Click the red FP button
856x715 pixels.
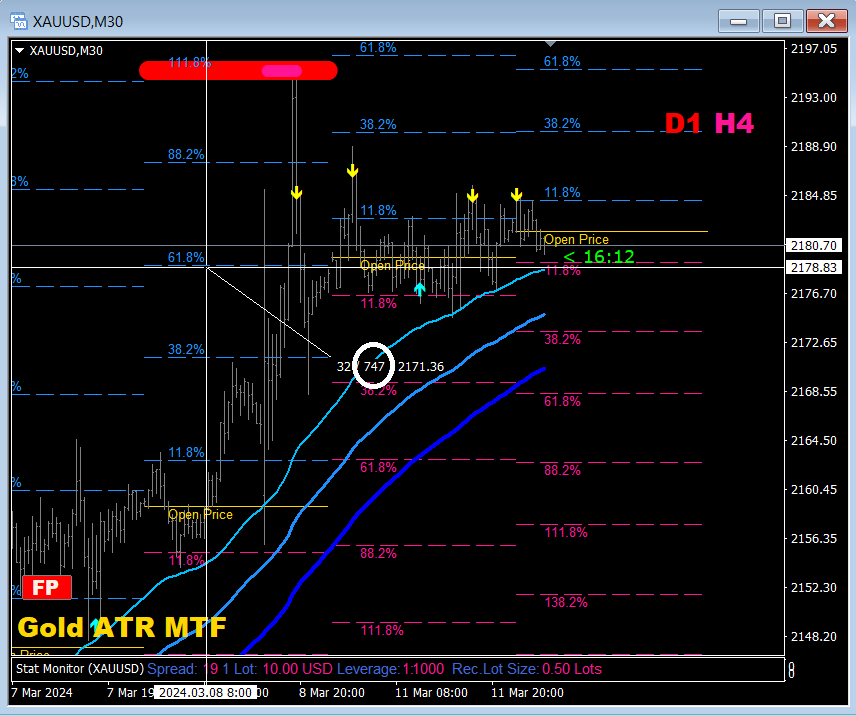(x=47, y=587)
